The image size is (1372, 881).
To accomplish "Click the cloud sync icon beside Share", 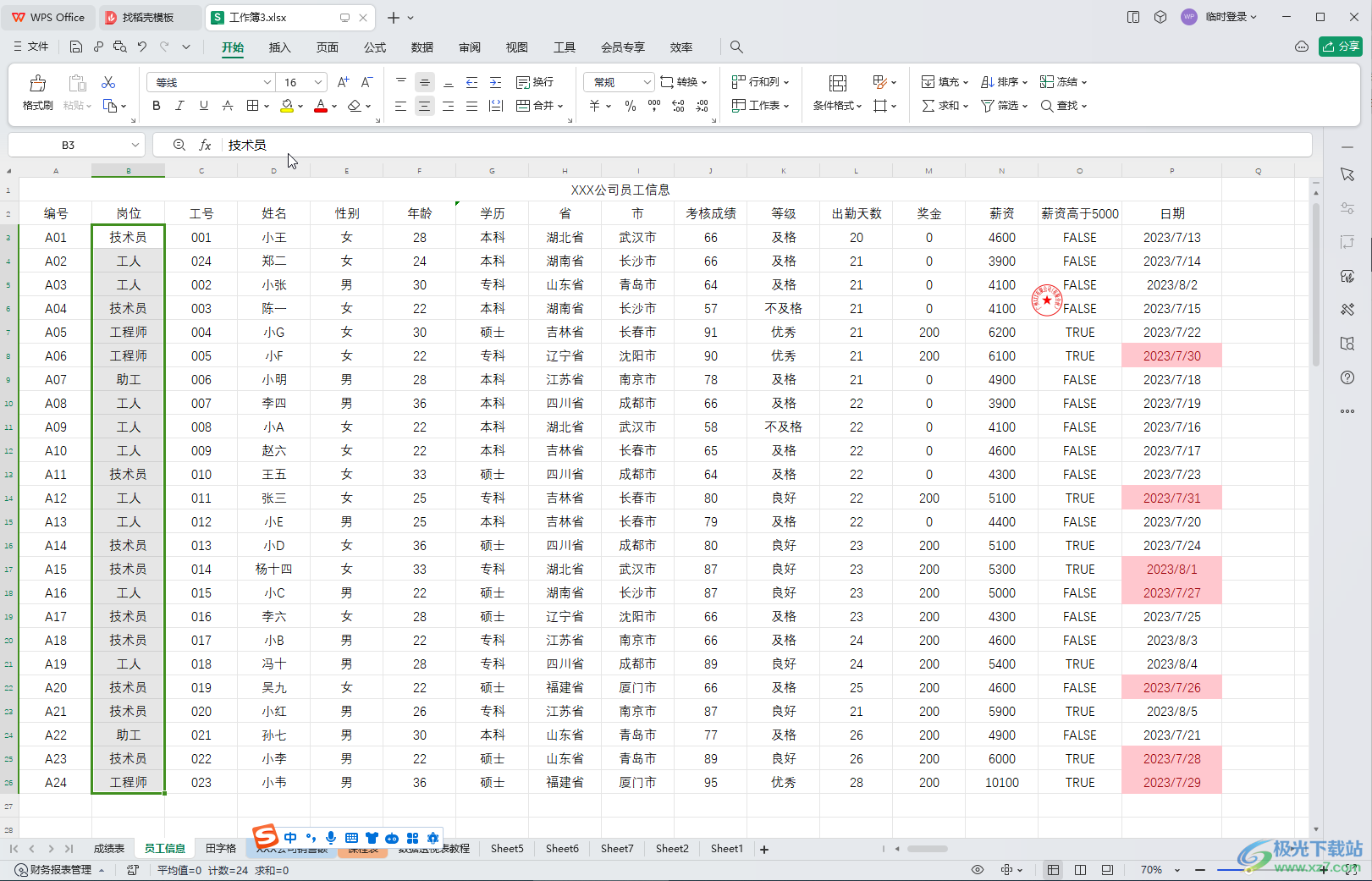I will [x=1302, y=47].
